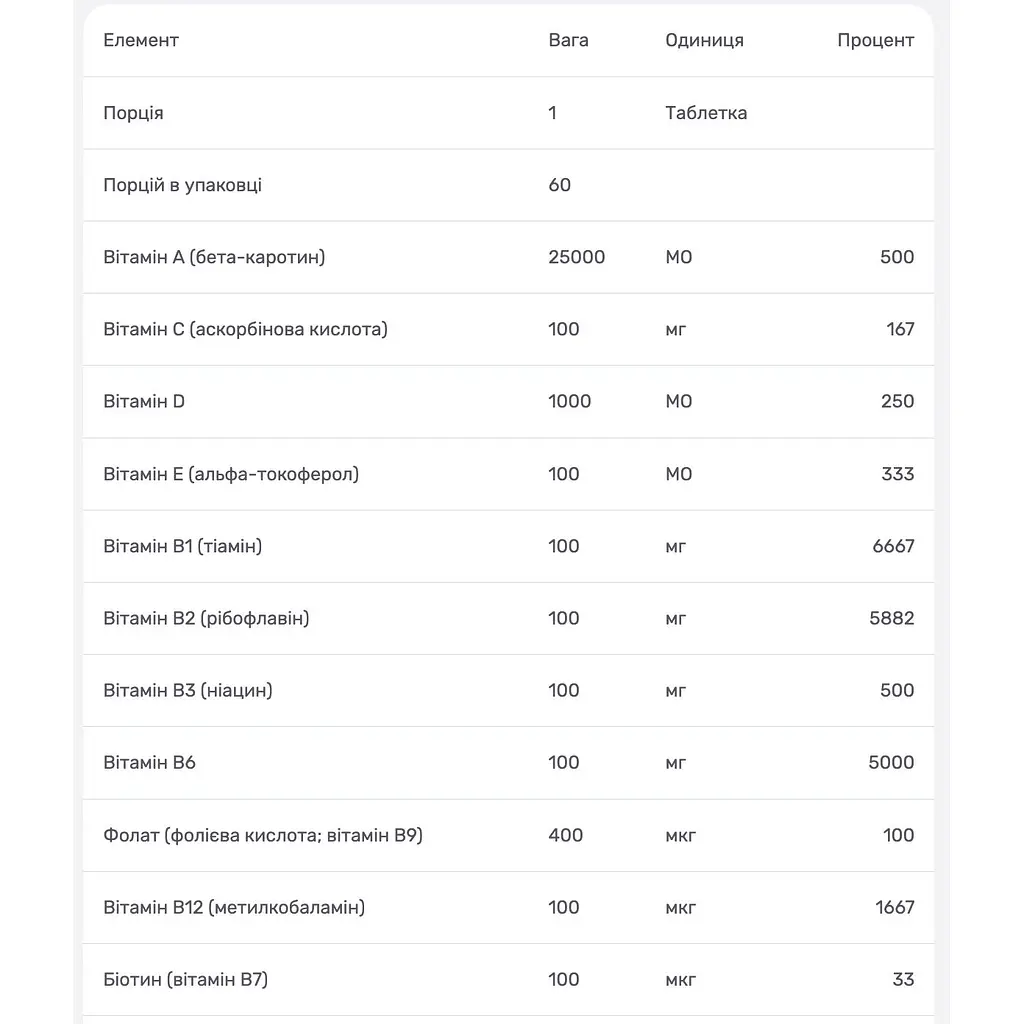Click the 25000 weight value

point(577,257)
